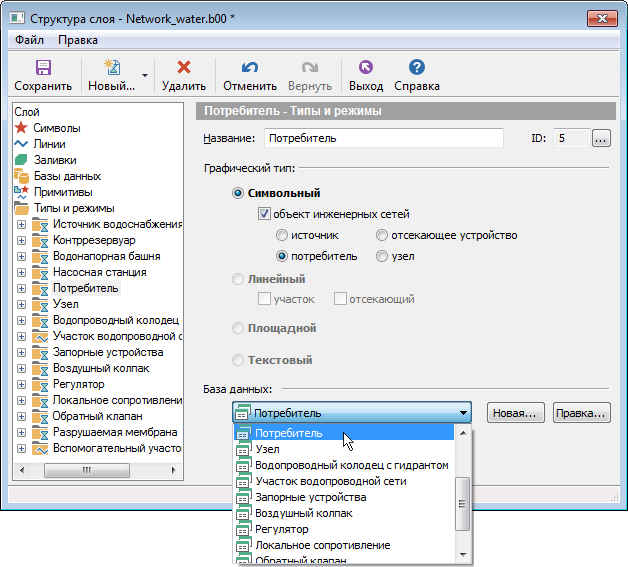The height and width of the screenshot is (567, 628).
Task: Choose the узел radio button
Action: click(x=382, y=256)
